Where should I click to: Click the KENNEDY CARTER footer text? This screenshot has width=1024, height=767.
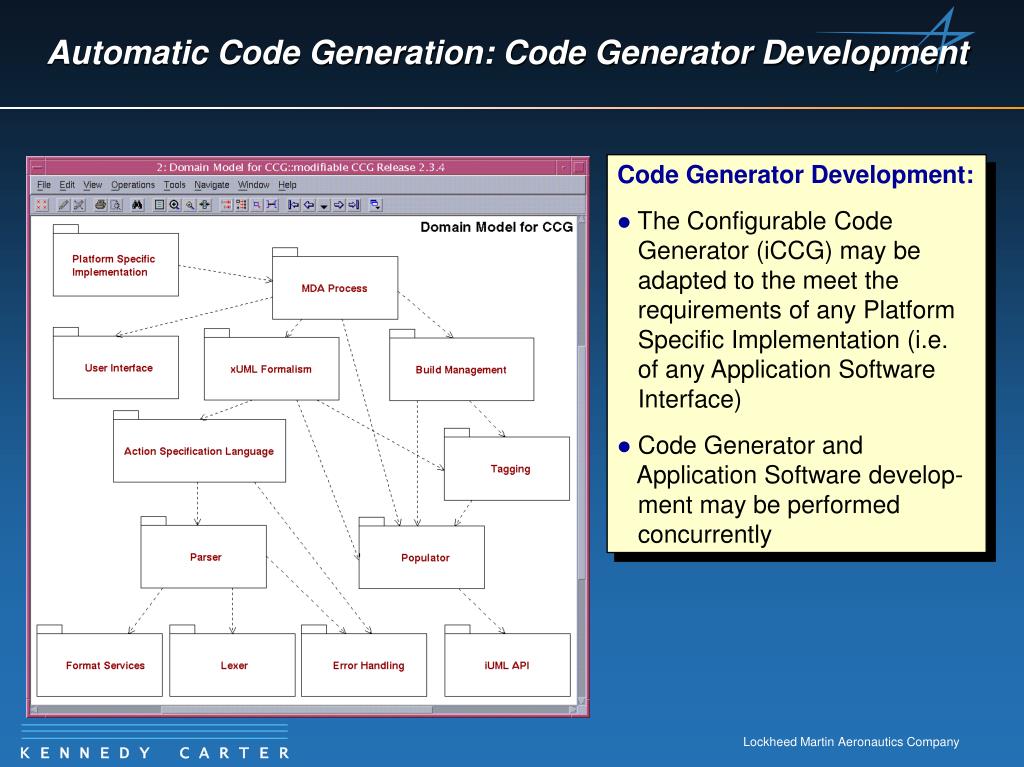pos(155,753)
